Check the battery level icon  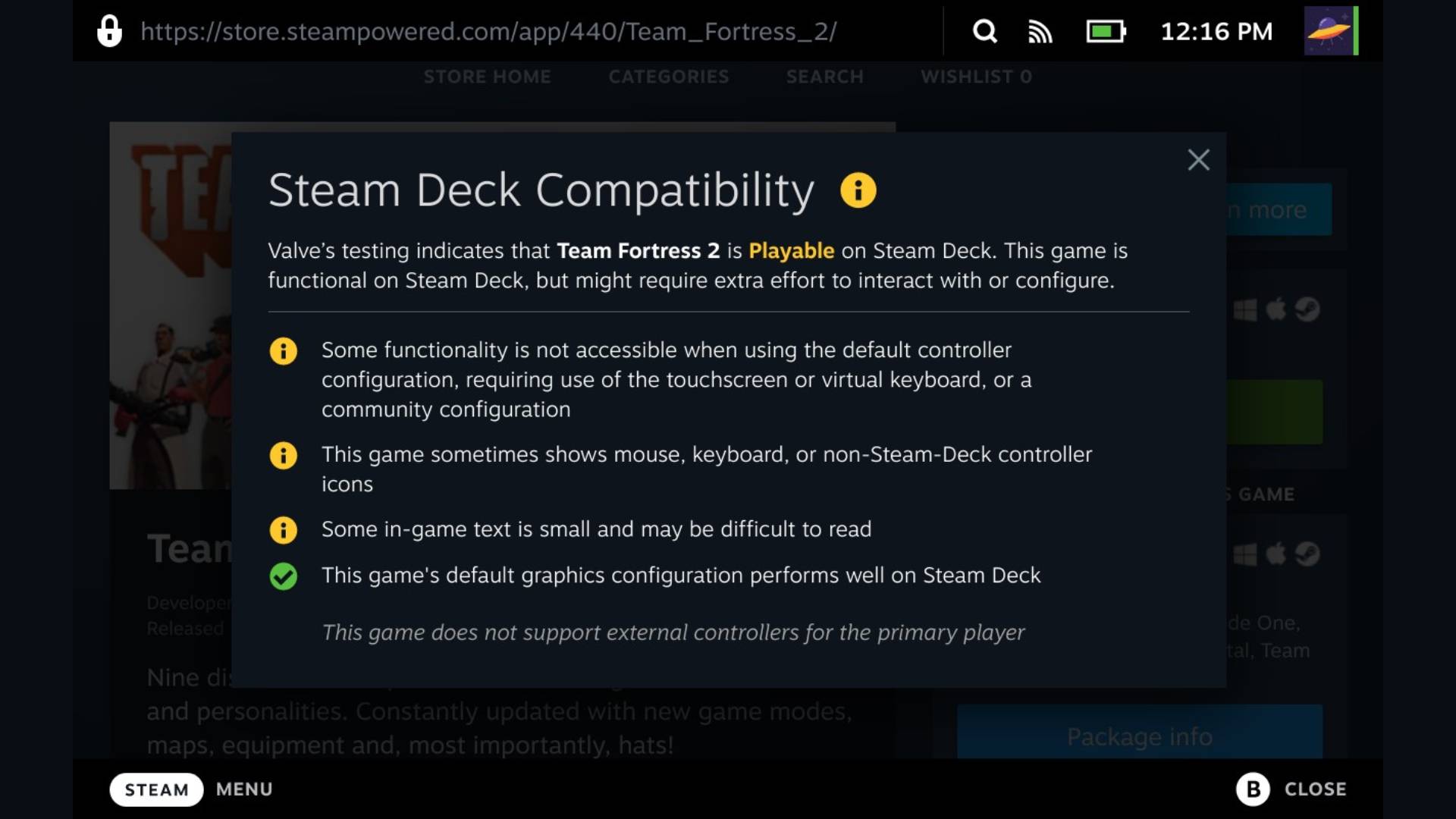coord(1106,31)
